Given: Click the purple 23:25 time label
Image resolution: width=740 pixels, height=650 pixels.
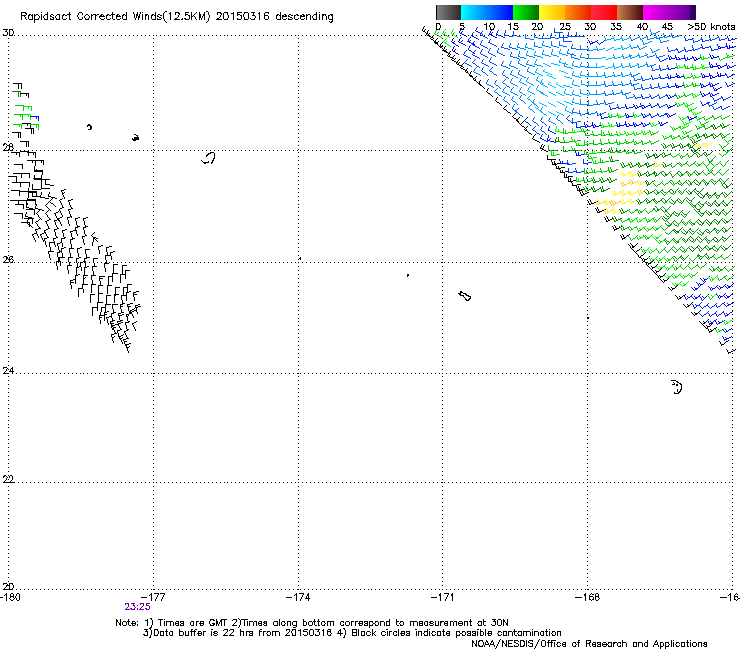Looking at the screenshot, I should [137, 607].
